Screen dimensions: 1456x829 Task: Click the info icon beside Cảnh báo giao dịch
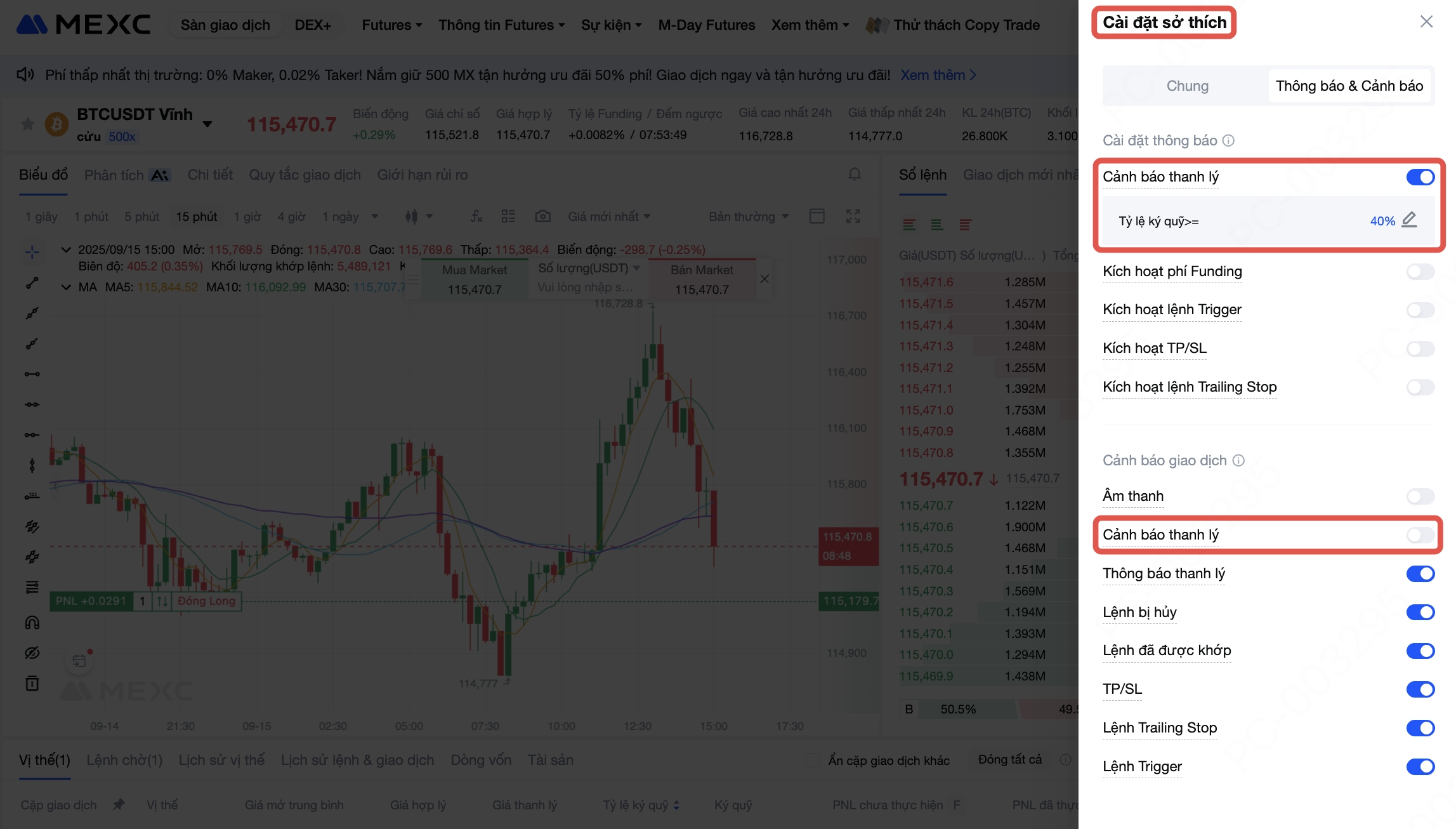(x=1238, y=460)
